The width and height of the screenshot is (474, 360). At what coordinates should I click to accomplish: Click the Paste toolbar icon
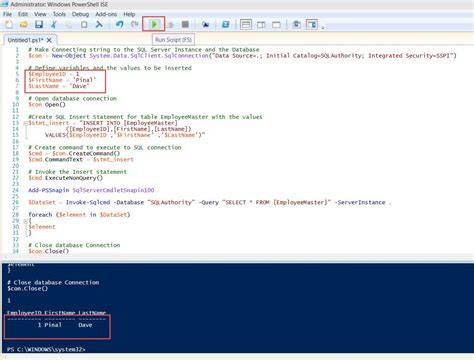[84, 24]
